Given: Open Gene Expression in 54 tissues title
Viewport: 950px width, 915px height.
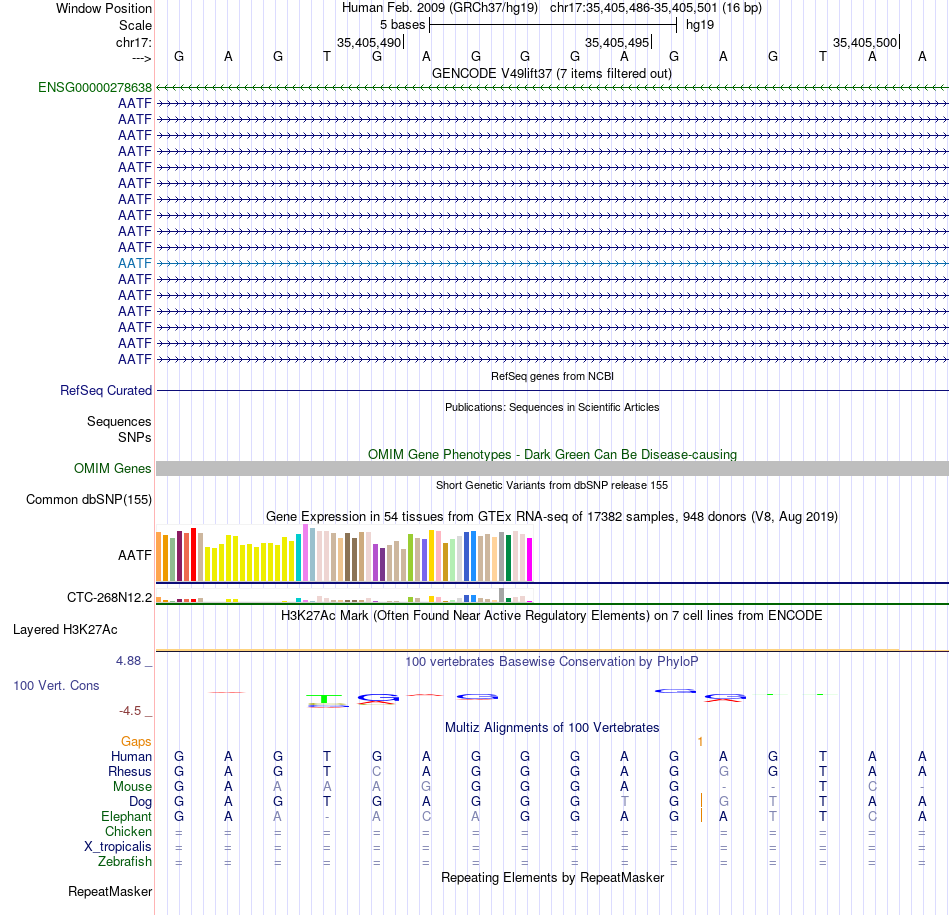Looking at the screenshot, I should pyautogui.click(x=552, y=516).
